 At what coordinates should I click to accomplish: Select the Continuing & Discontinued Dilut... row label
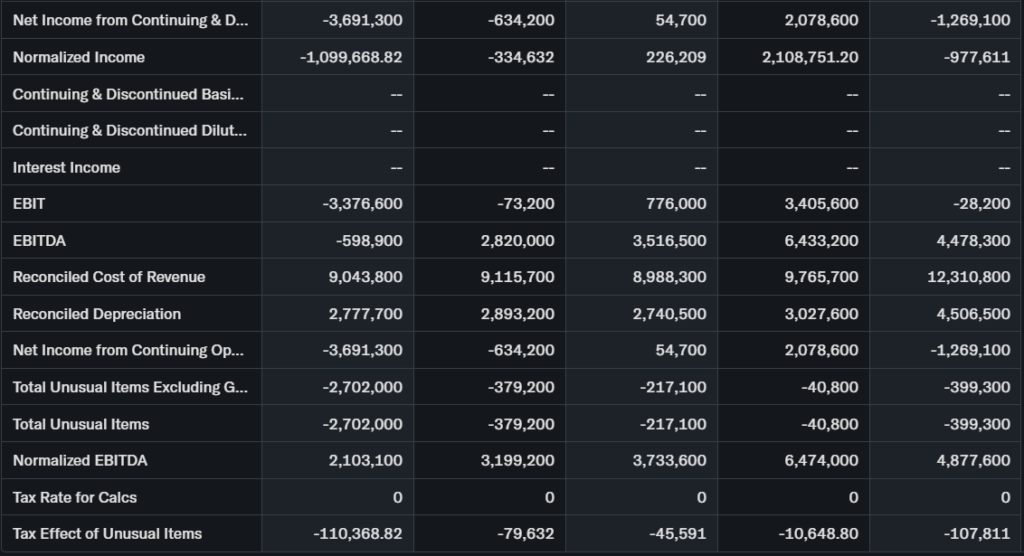tap(129, 131)
